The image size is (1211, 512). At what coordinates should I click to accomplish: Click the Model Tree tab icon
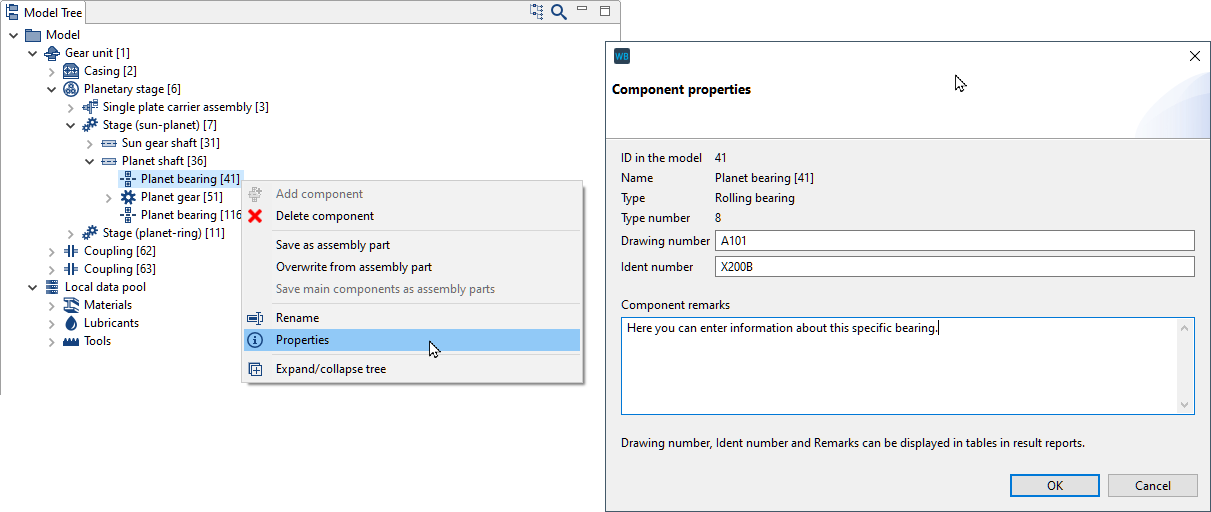tap(13, 12)
